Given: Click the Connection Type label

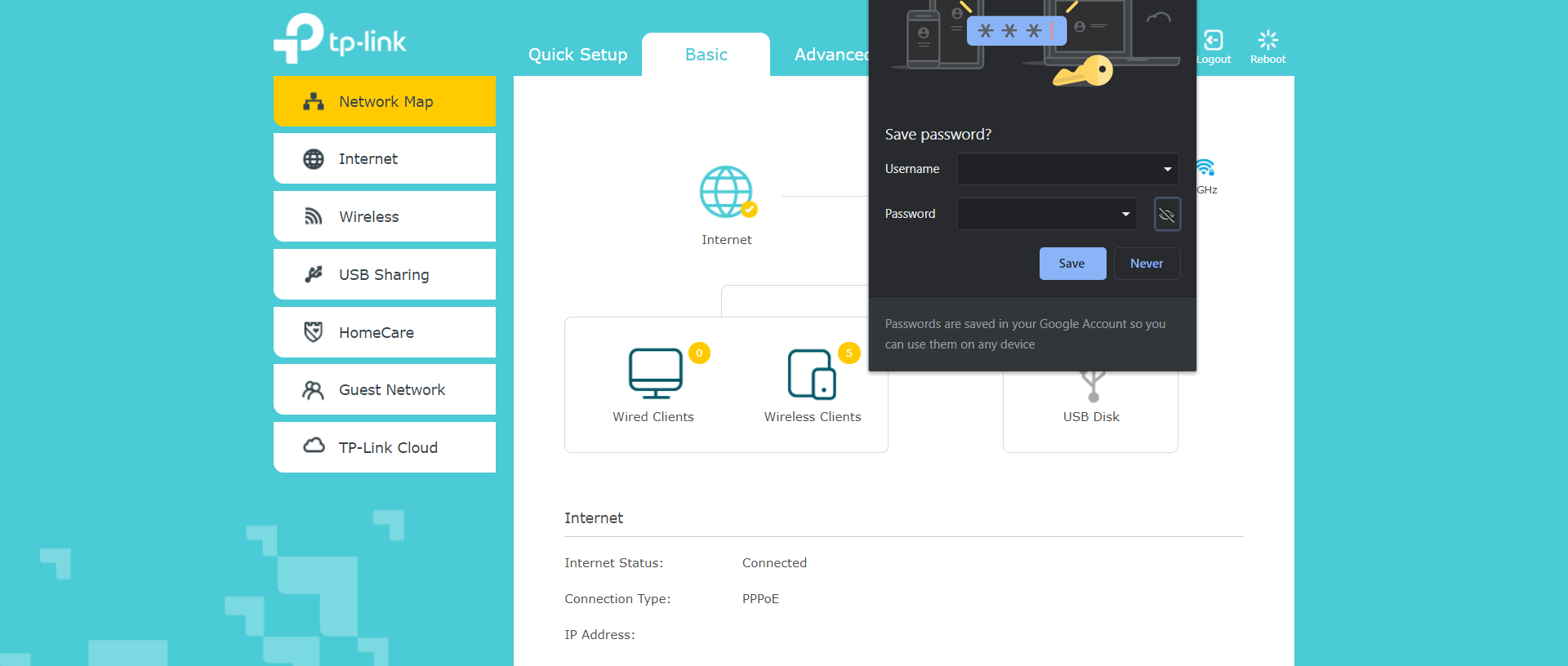Looking at the screenshot, I should (617, 599).
